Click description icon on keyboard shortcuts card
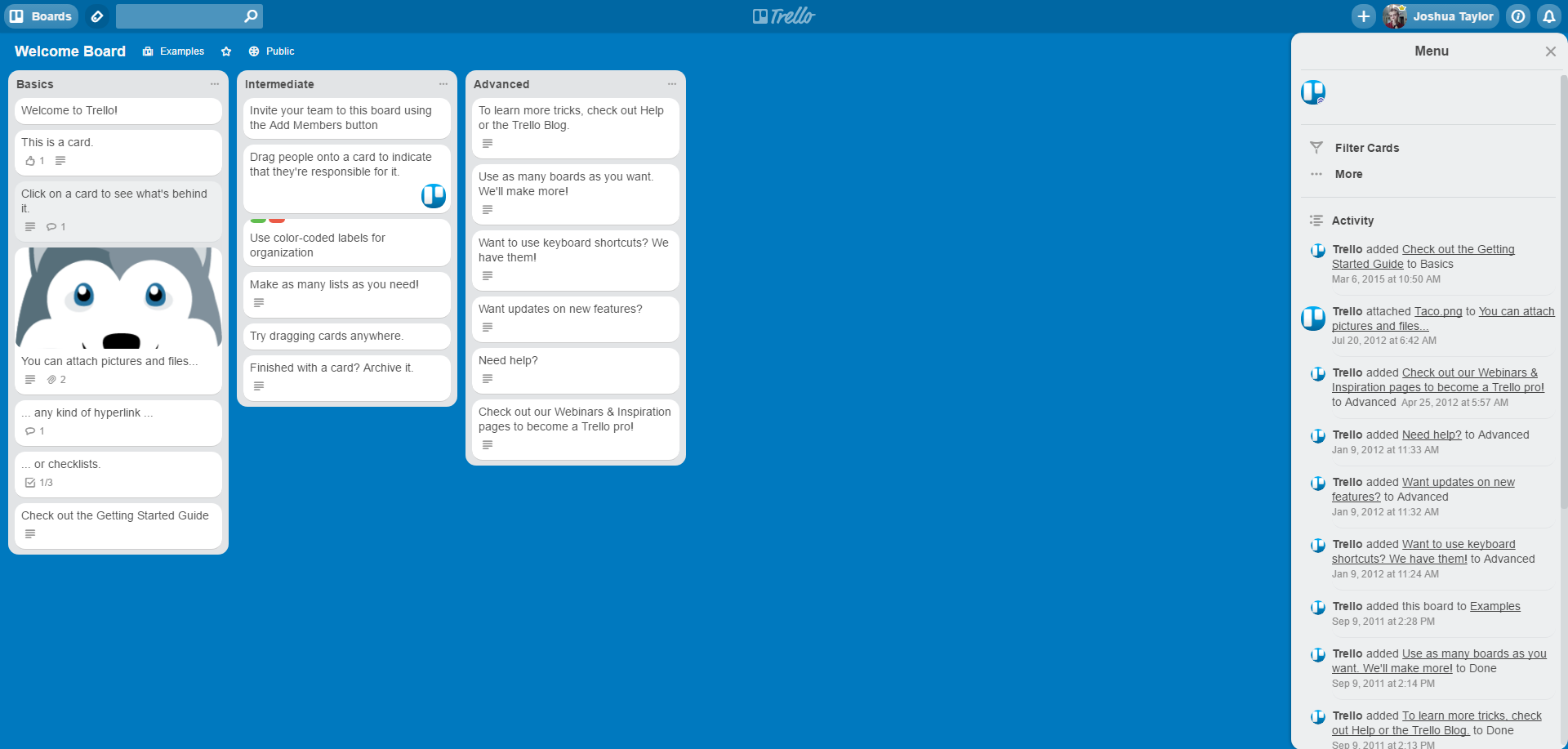This screenshot has height=749, width=1568. [488, 276]
